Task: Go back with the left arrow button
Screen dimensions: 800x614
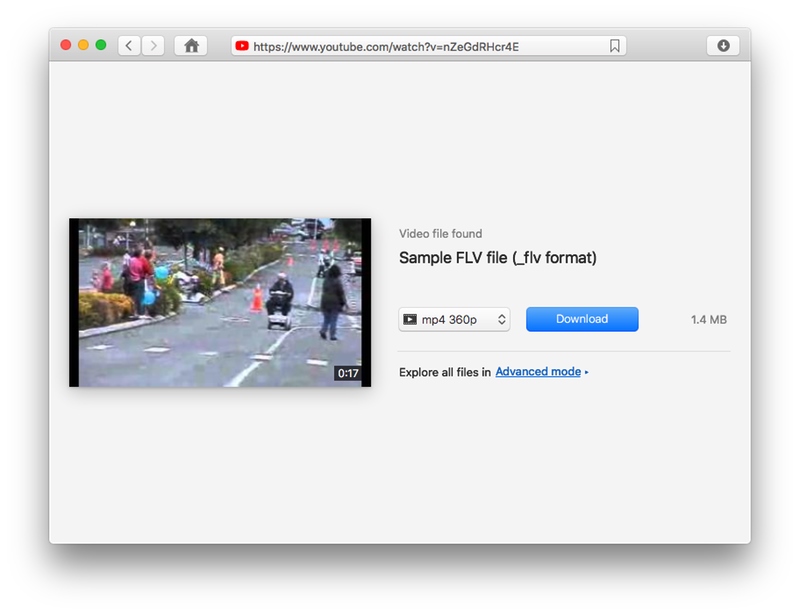Action: click(x=129, y=46)
